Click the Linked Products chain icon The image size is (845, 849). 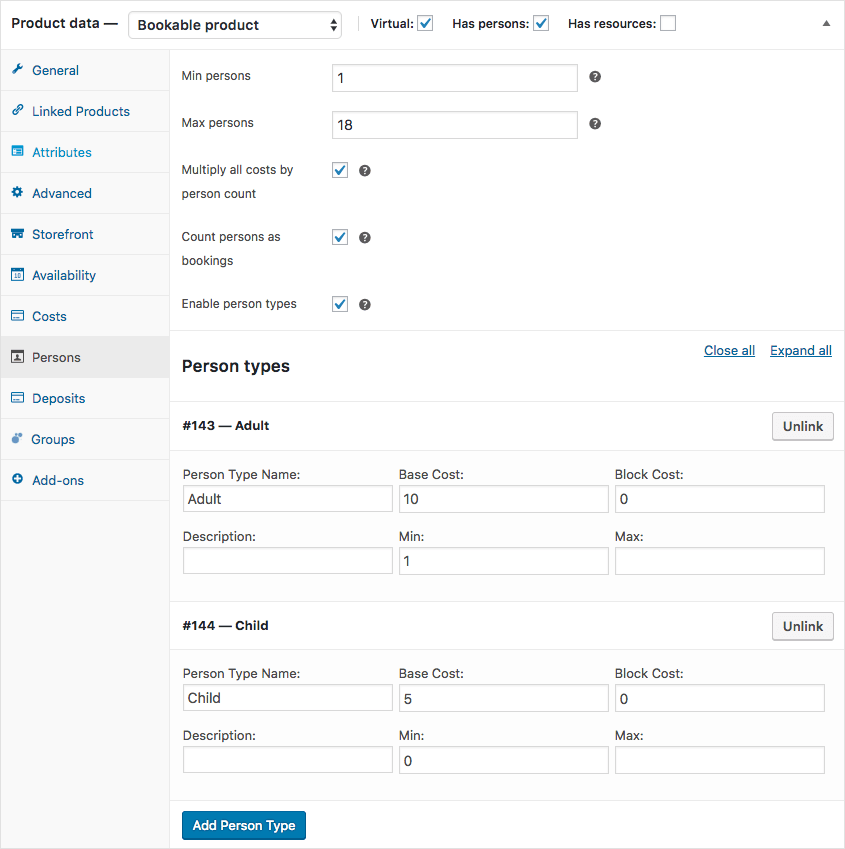(18, 111)
